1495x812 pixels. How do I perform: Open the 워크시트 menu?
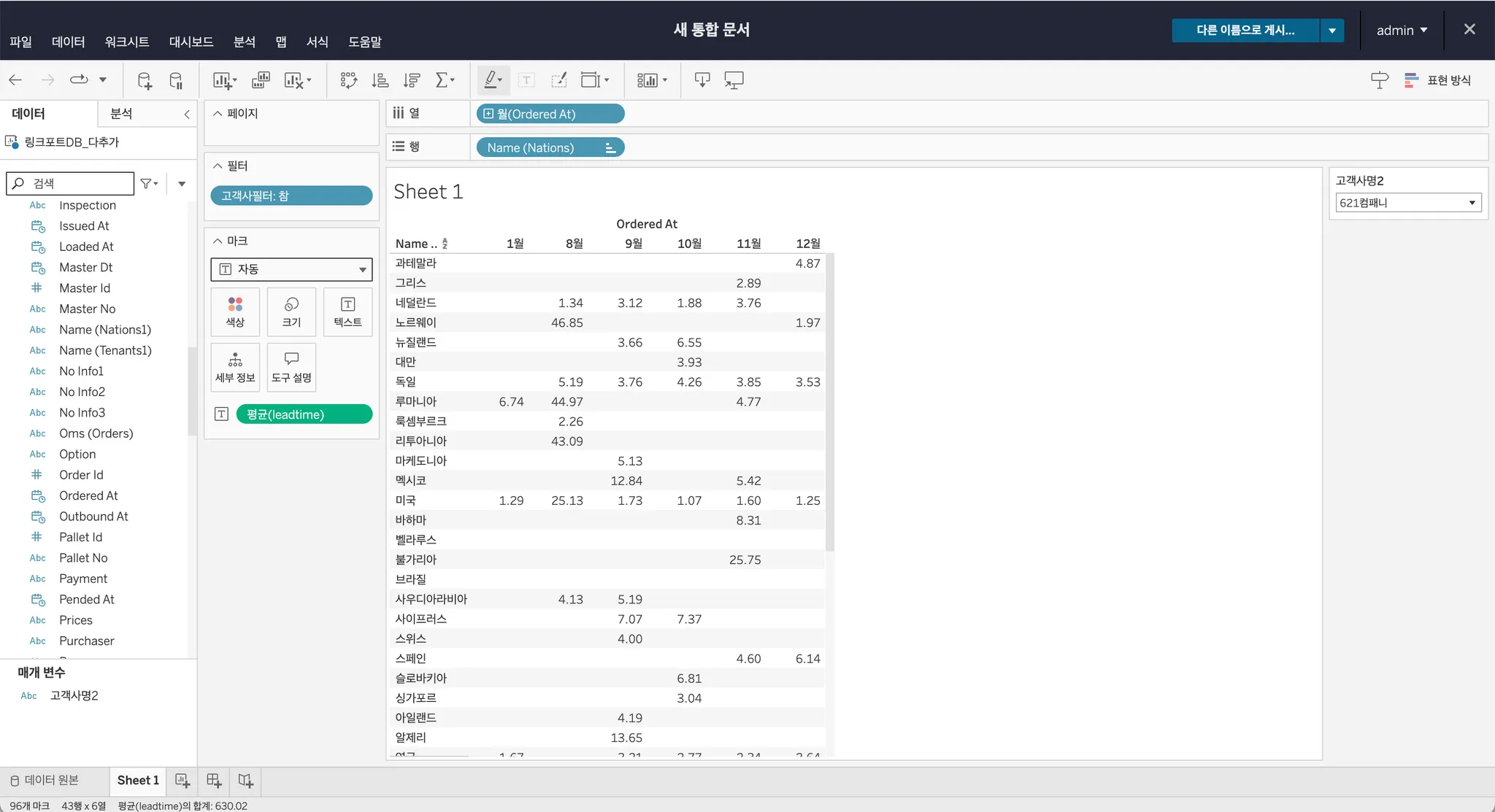126,42
